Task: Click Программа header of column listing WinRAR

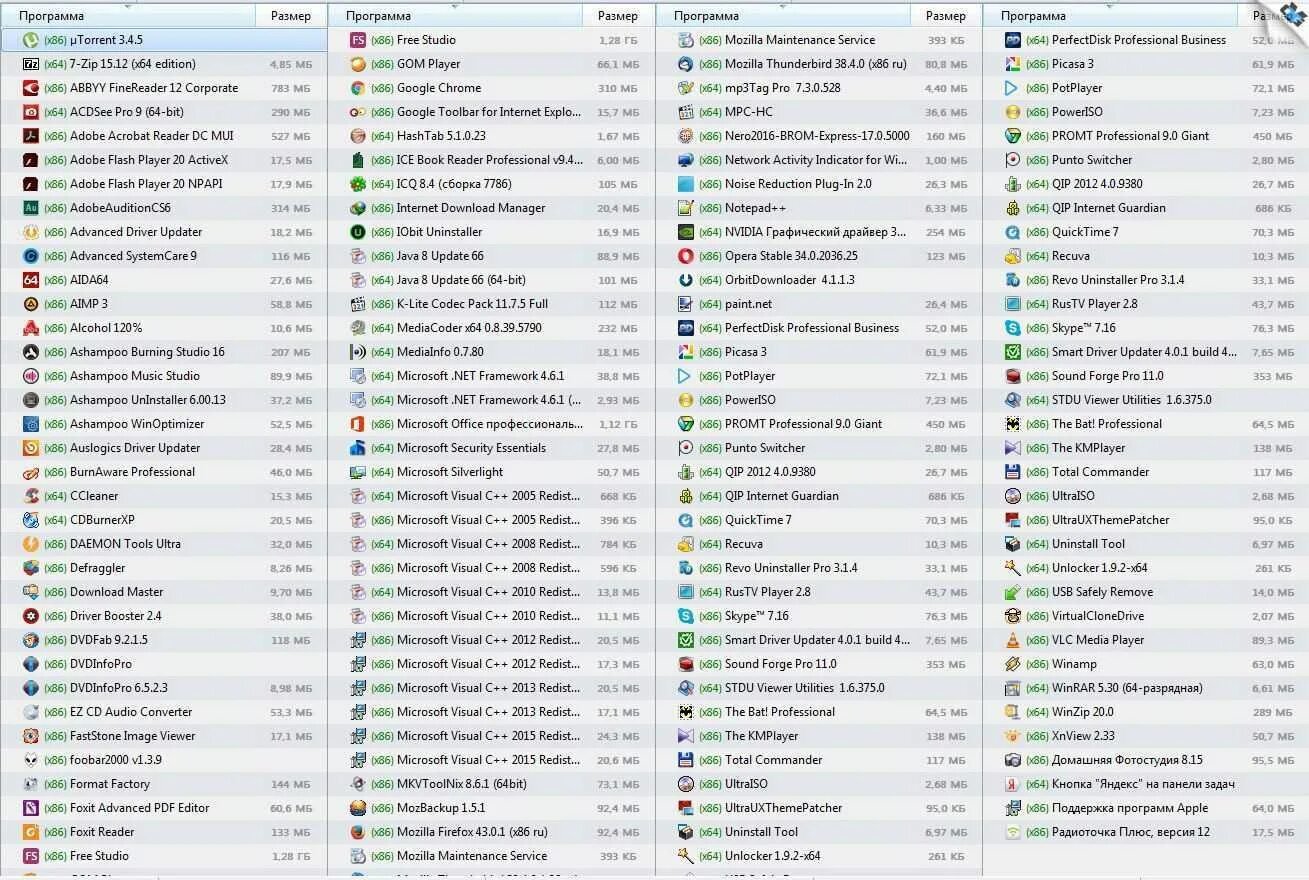Action: 1111,16
